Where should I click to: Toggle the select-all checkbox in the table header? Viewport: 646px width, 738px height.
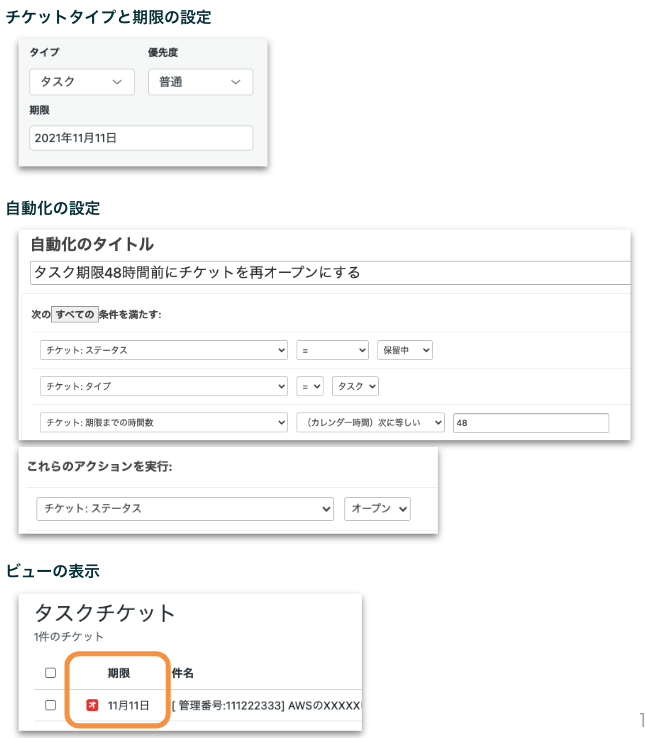50,673
